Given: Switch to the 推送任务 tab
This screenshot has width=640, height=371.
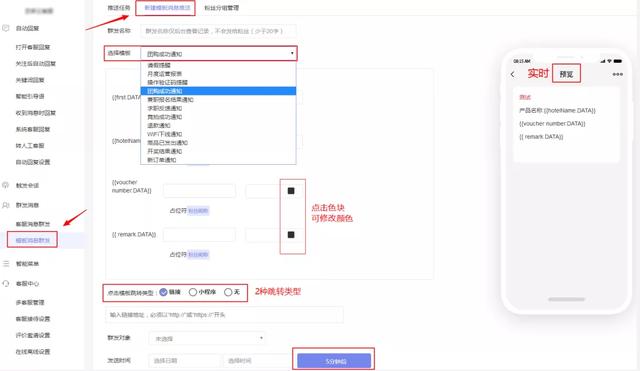Looking at the screenshot, I should coord(119,8).
